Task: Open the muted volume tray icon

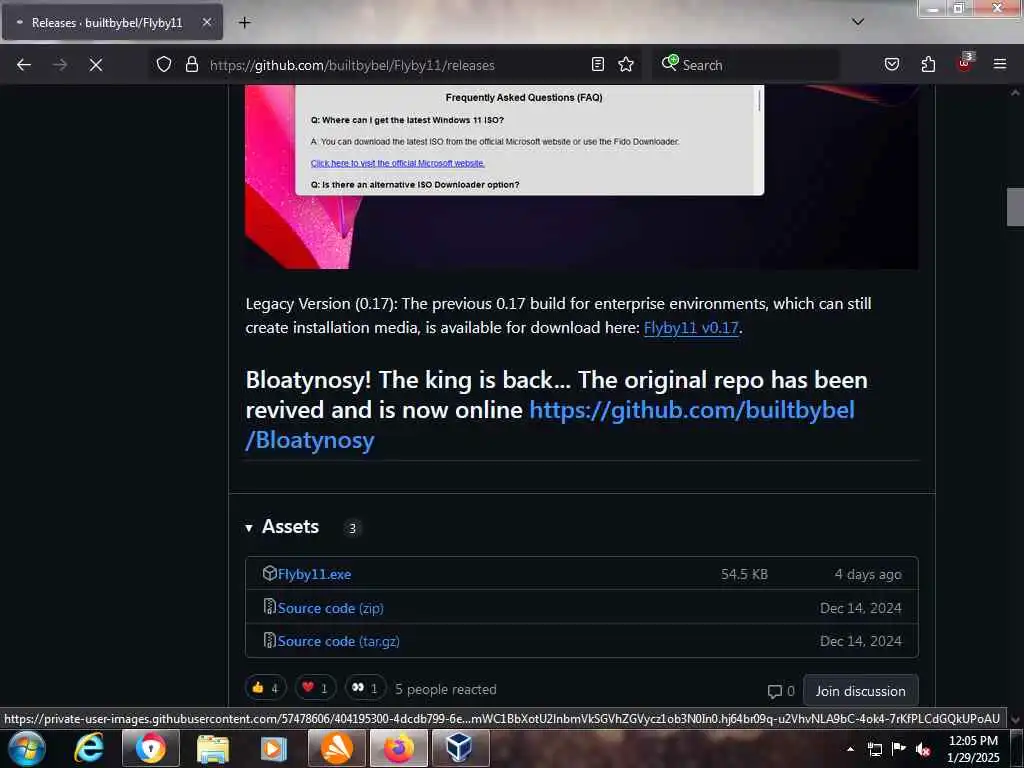Action: [923, 749]
